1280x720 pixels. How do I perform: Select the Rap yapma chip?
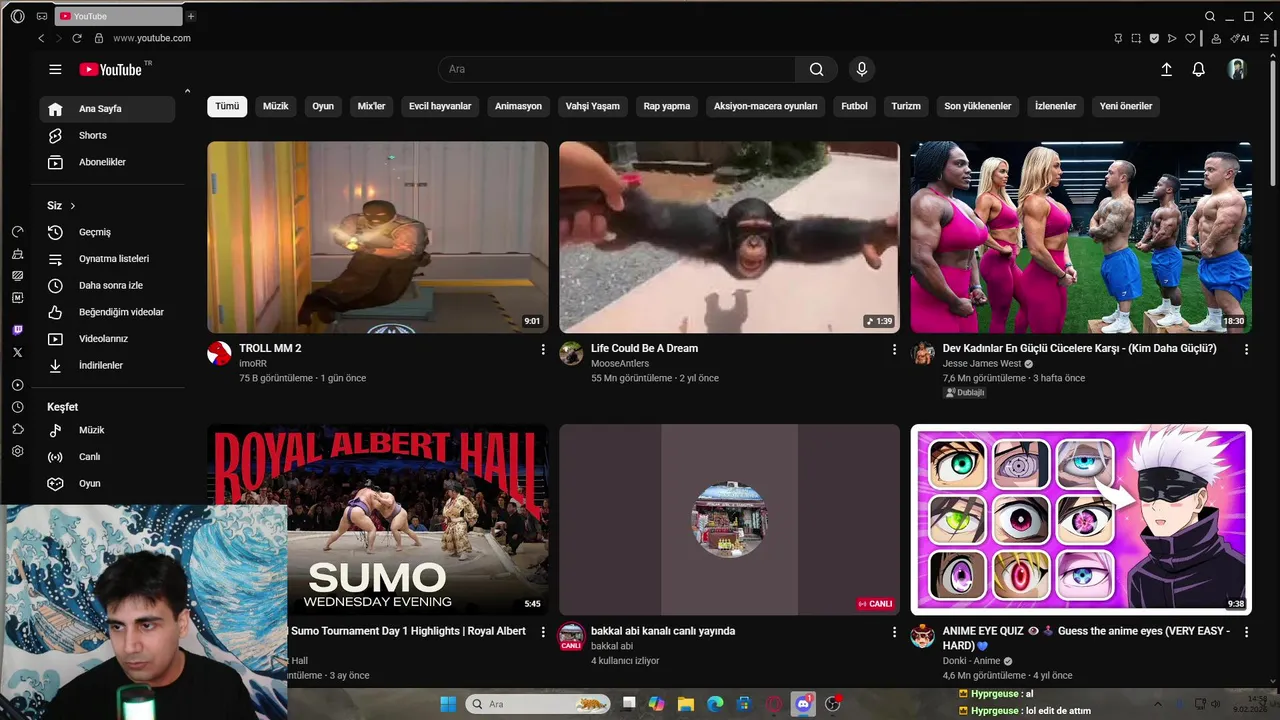[x=667, y=106]
